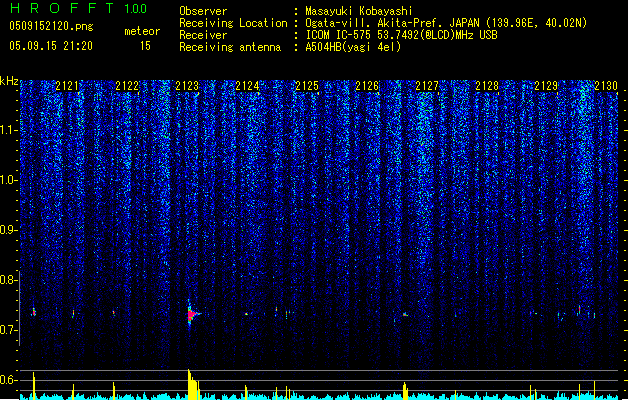629x400 pixels.
Task: Click the 2121 time marker
Action: [67, 86]
